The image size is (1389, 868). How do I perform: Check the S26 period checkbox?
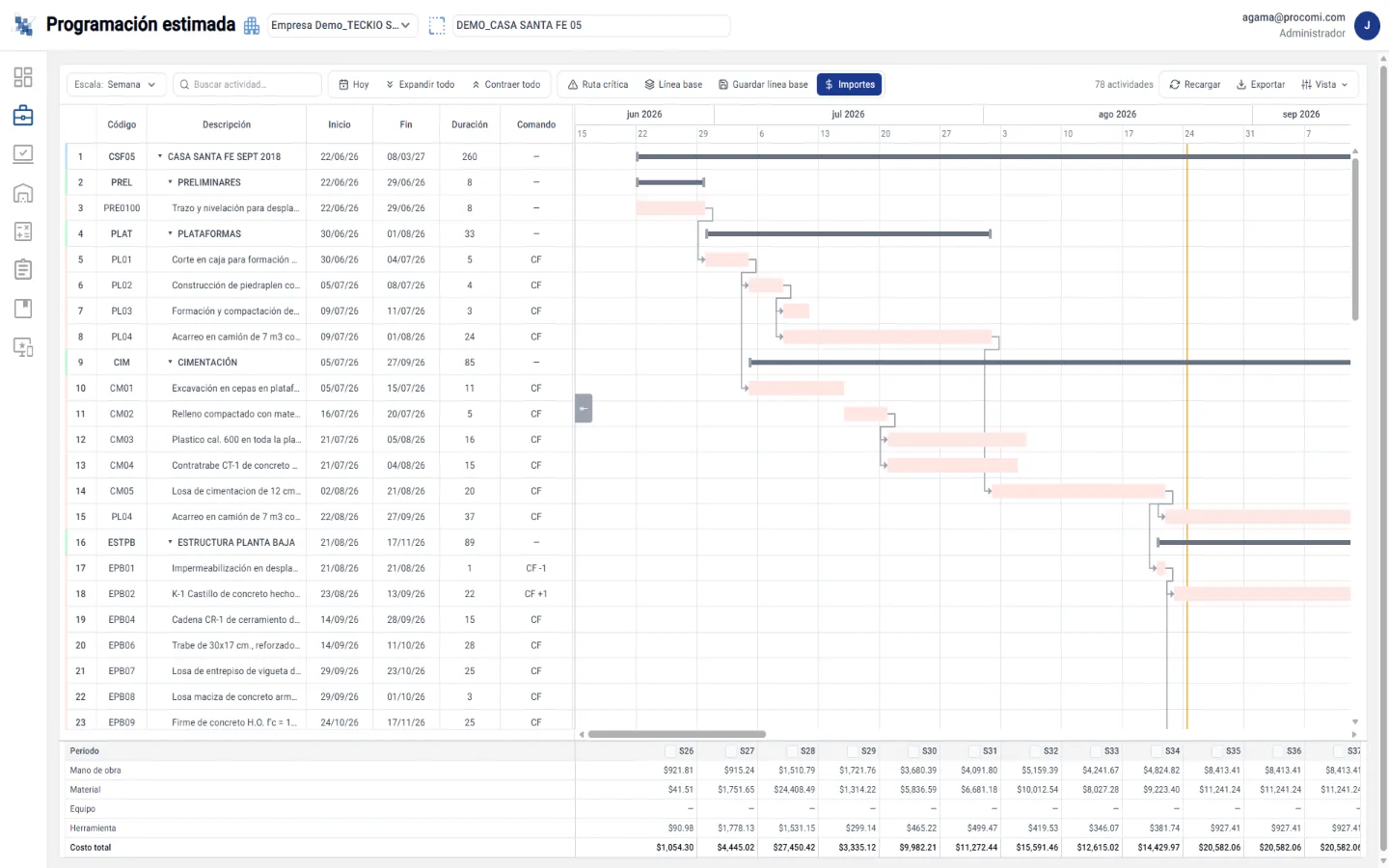coord(671,751)
